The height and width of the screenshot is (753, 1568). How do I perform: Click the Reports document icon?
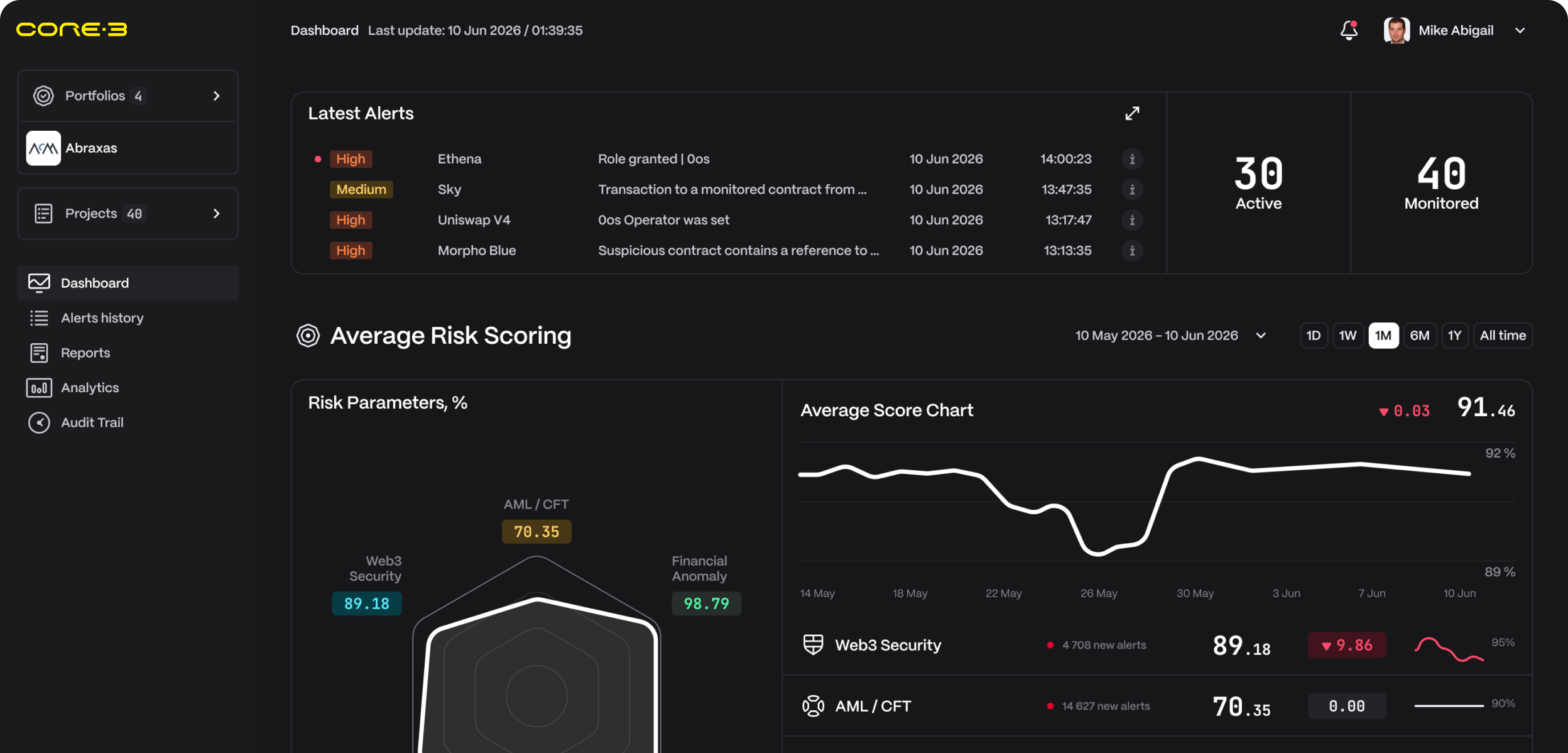[39, 353]
